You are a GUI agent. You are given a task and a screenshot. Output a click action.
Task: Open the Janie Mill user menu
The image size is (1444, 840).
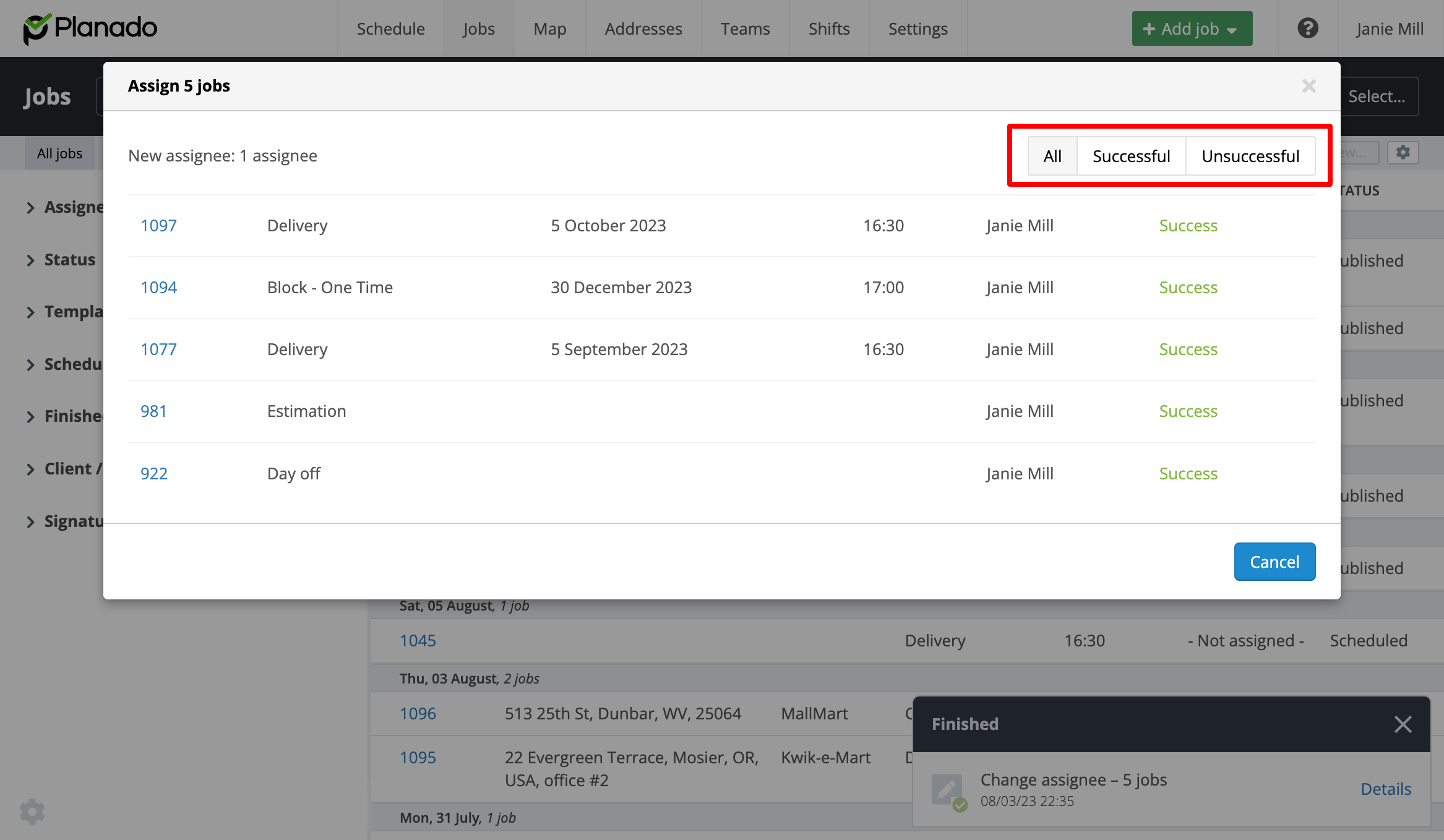(1389, 28)
